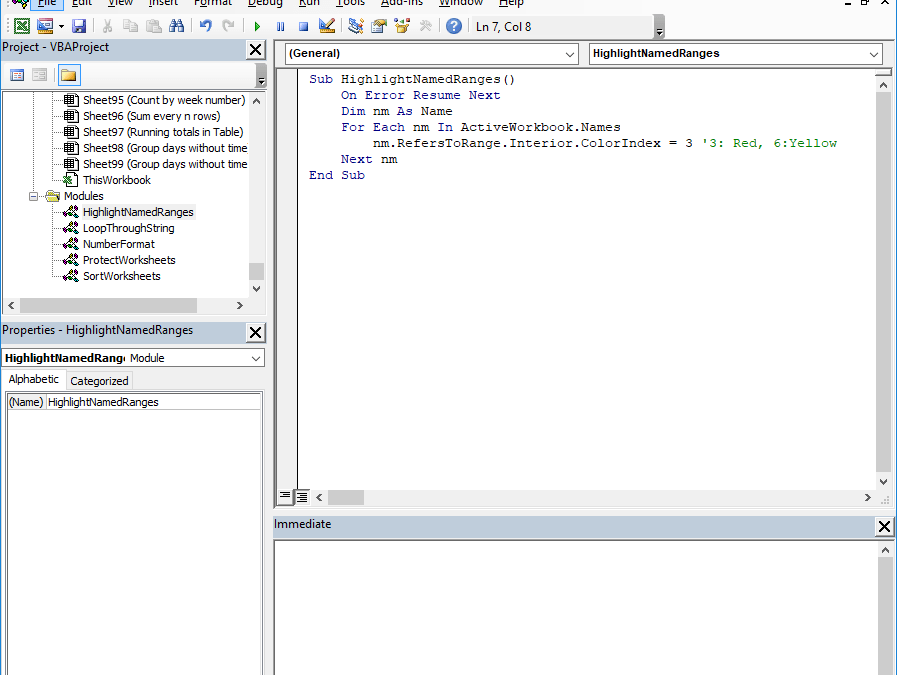897x675 pixels.
Task: Switch to the Alphabetic properties tab
Action: point(34,380)
